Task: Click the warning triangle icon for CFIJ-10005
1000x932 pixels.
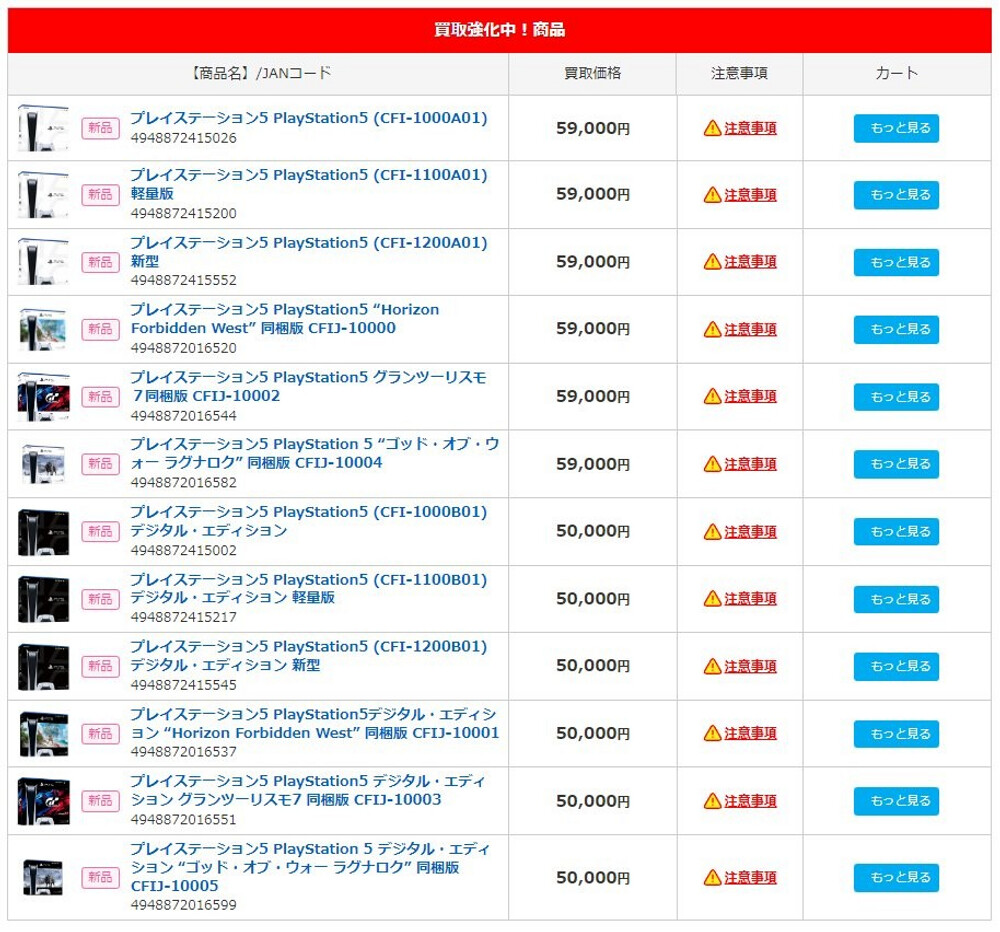Action: [712, 877]
